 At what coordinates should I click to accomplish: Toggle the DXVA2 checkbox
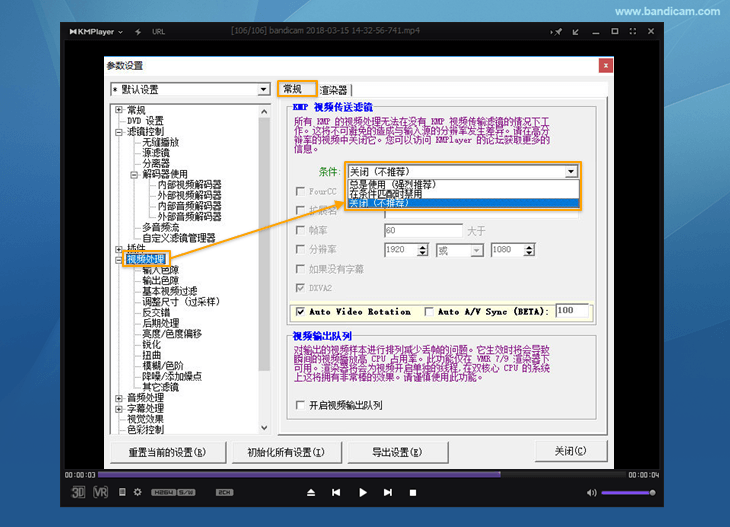pyautogui.click(x=300, y=288)
